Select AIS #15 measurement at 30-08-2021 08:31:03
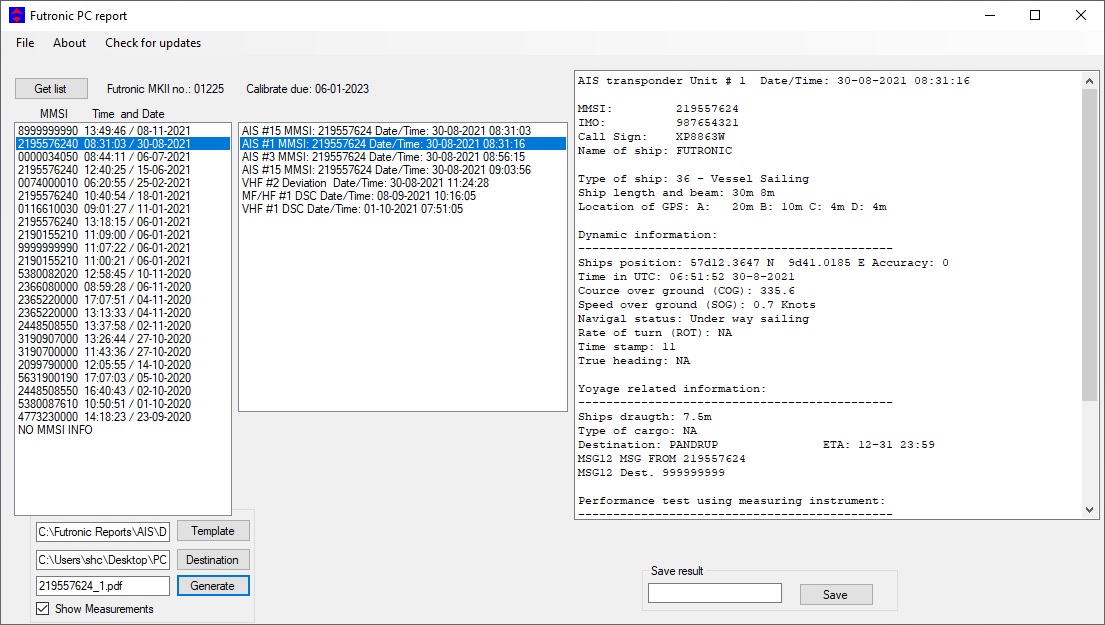The height and width of the screenshot is (625, 1105). click(x=403, y=131)
